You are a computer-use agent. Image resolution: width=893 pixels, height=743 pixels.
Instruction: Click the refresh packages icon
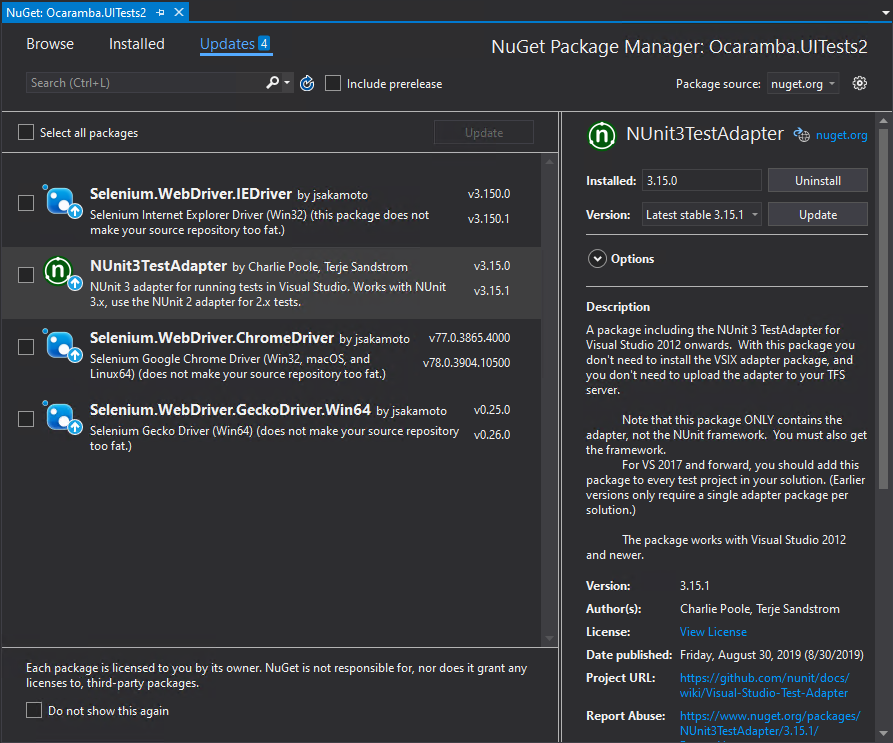308,83
